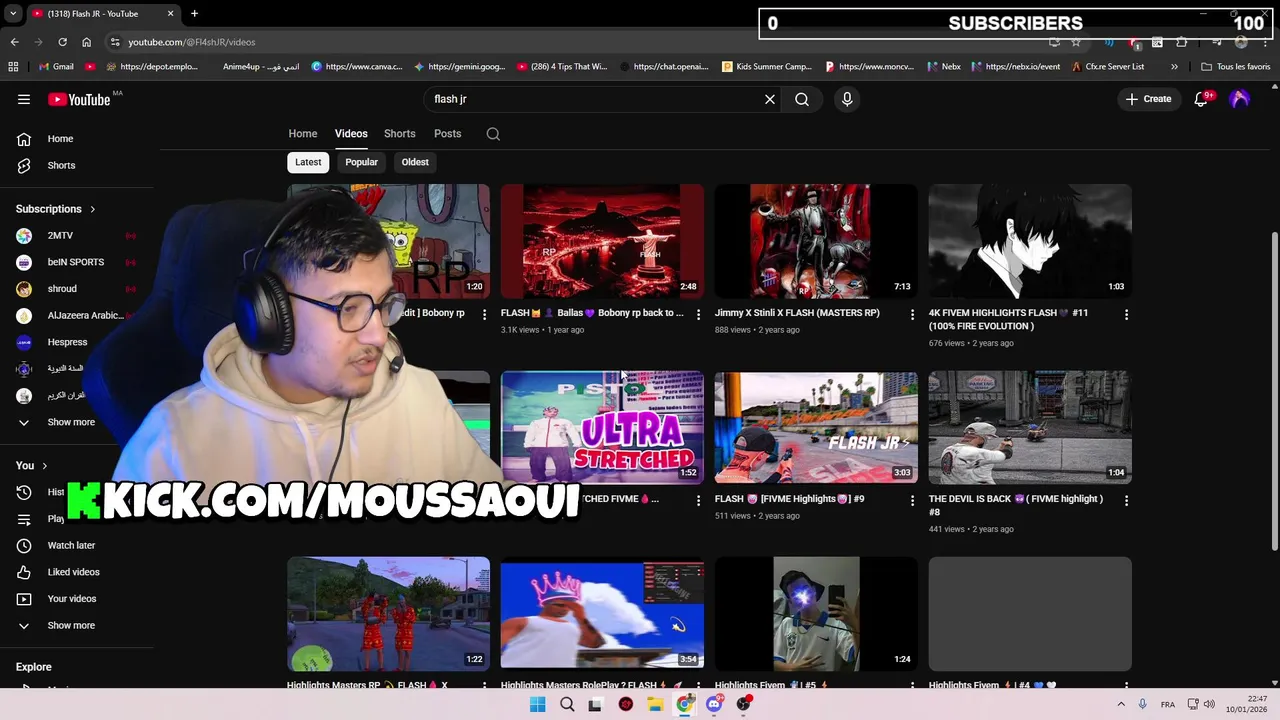Open video title 'THE DEVIL IS BACK'

coord(1016,505)
